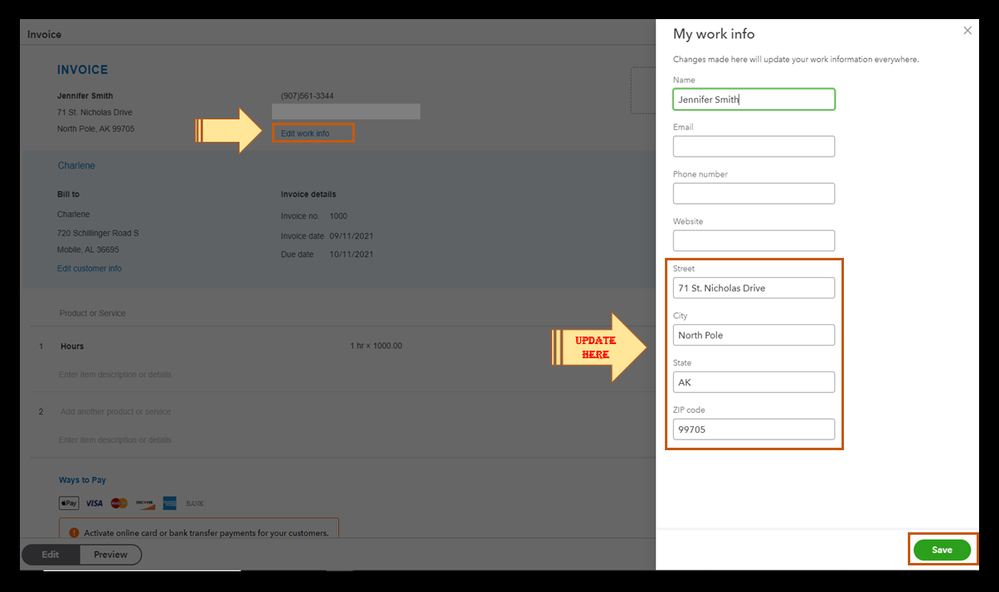Click the Due date 10/11/2021 value
Image resolution: width=999 pixels, height=592 pixels.
(x=351, y=254)
